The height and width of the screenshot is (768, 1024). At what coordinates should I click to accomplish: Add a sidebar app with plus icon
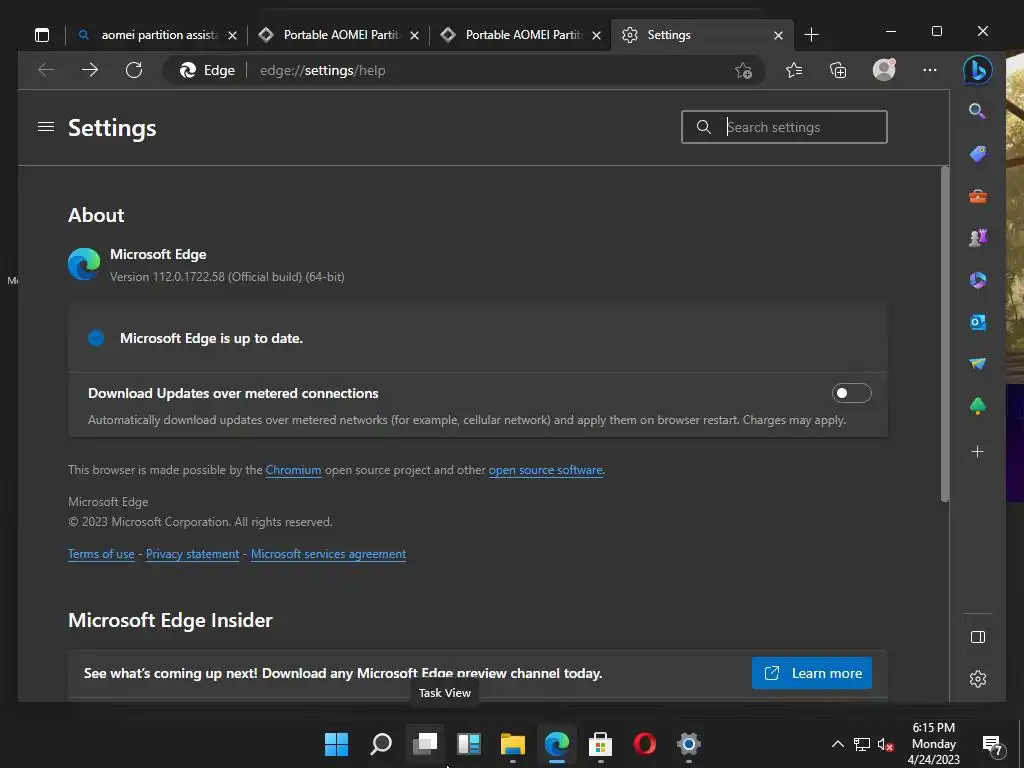(978, 452)
